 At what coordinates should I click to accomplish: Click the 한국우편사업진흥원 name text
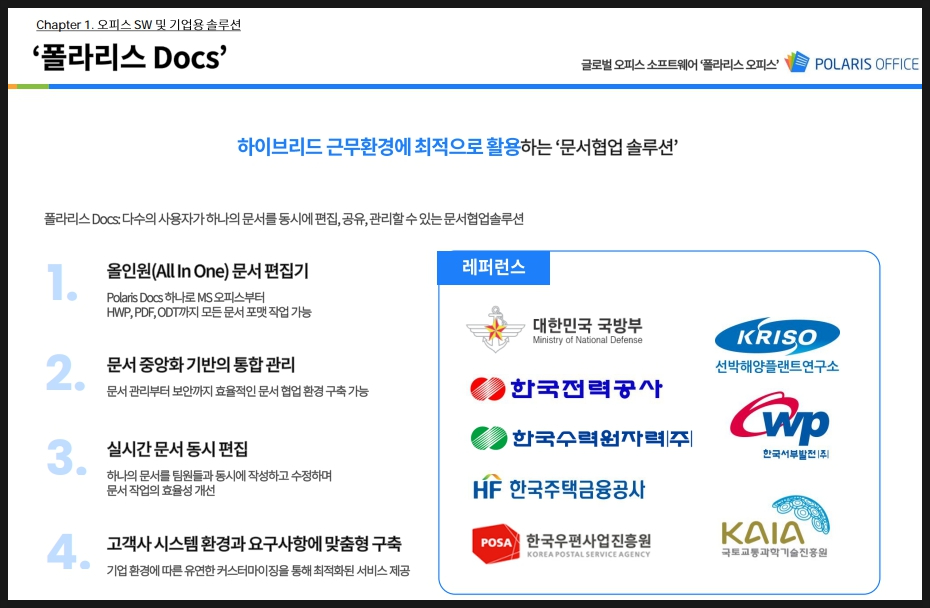588,540
